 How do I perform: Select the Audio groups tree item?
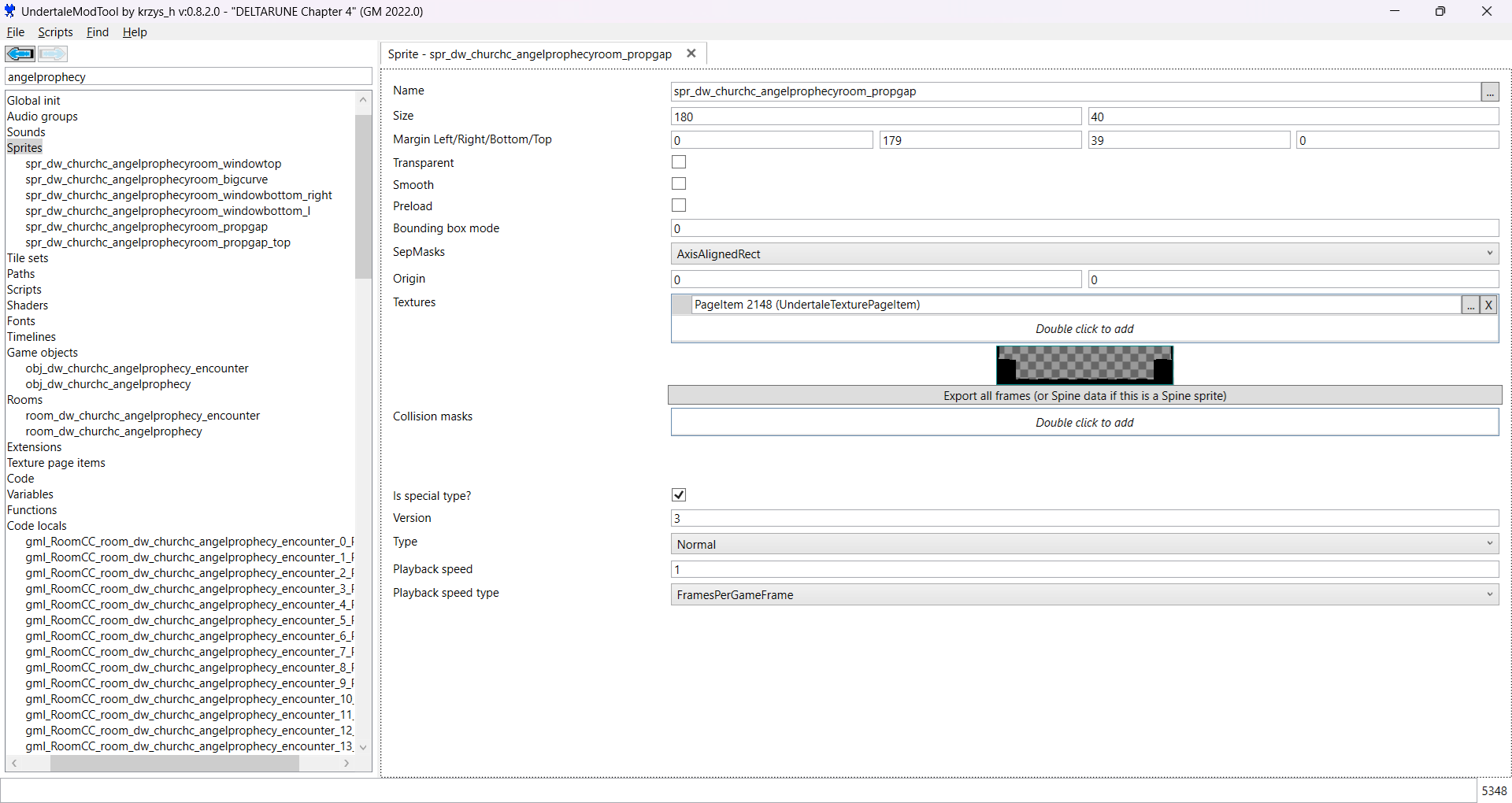43,117
